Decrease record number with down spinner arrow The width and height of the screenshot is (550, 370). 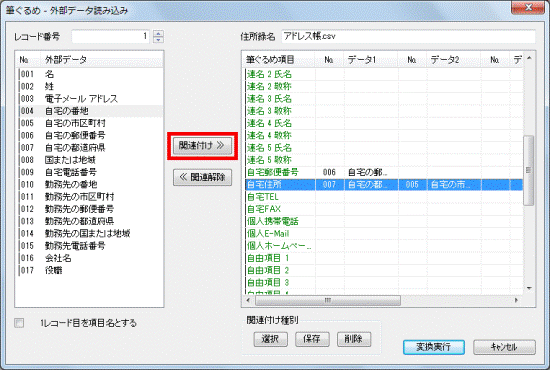[x=159, y=40]
